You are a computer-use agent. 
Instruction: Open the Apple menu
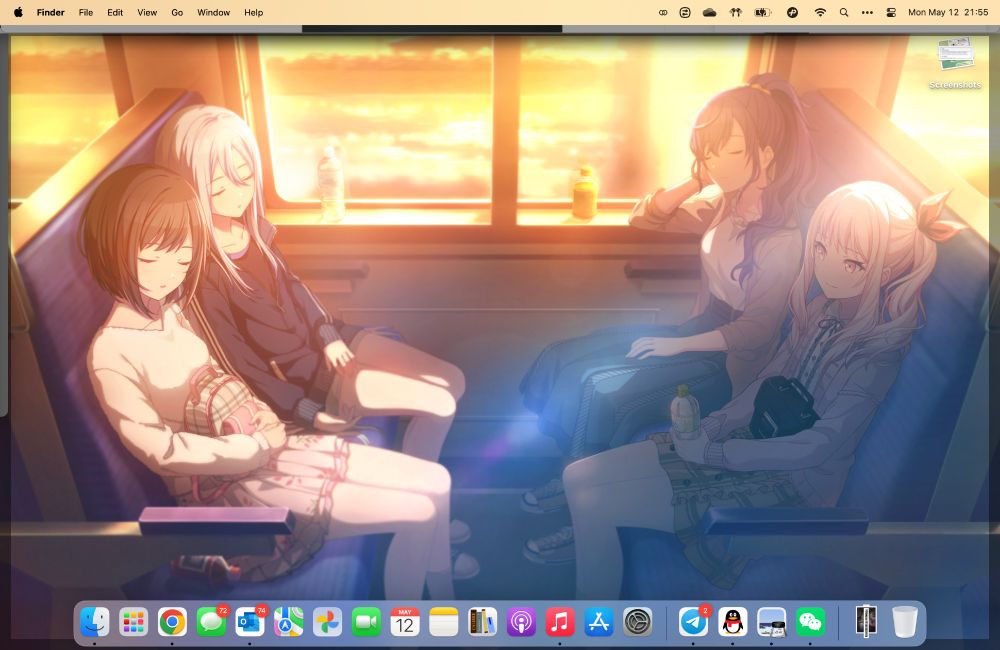click(18, 12)
